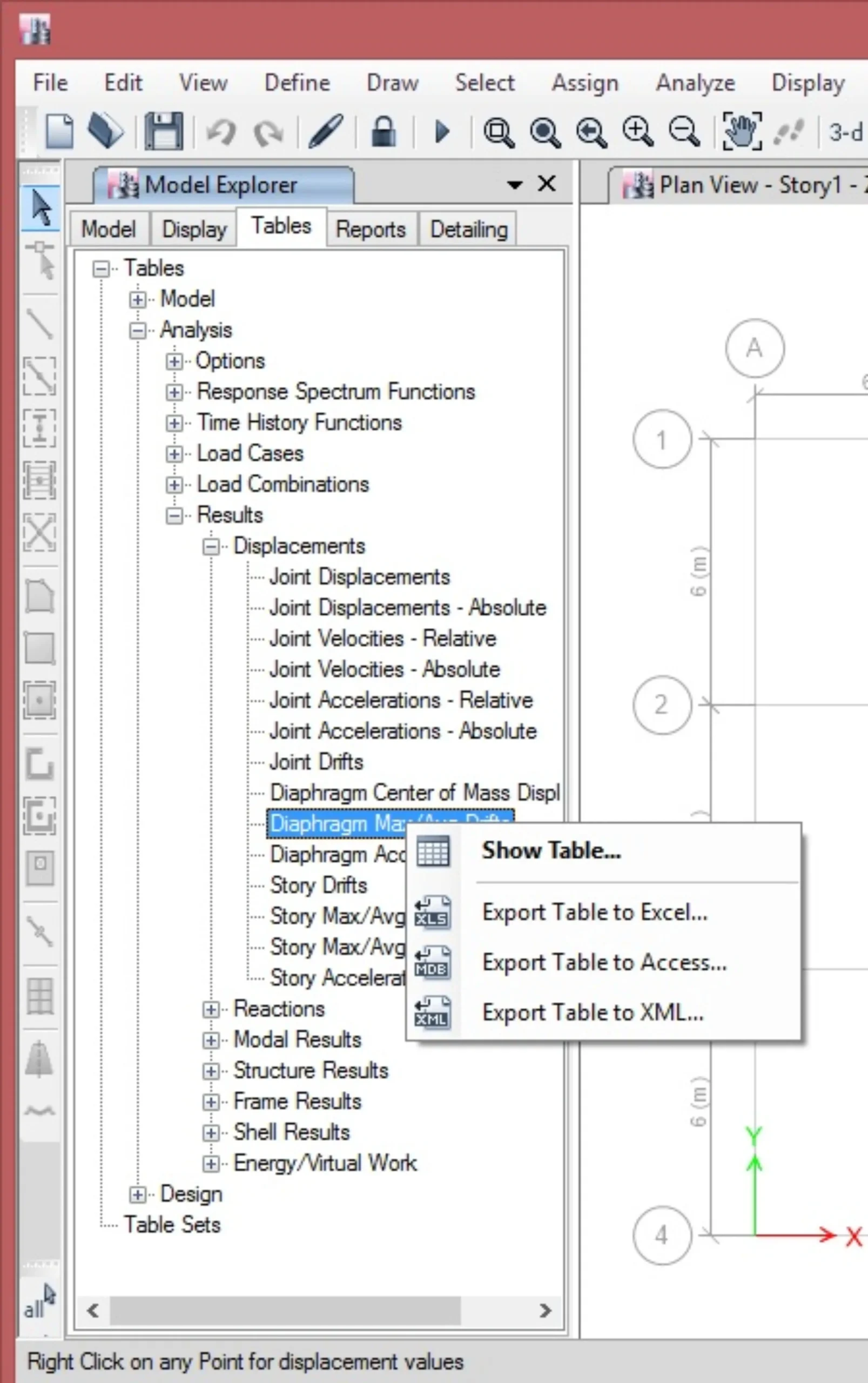The image size is (868, 1383).
Task: Open the Analyze menu
Action: click(x=695, y=83)
